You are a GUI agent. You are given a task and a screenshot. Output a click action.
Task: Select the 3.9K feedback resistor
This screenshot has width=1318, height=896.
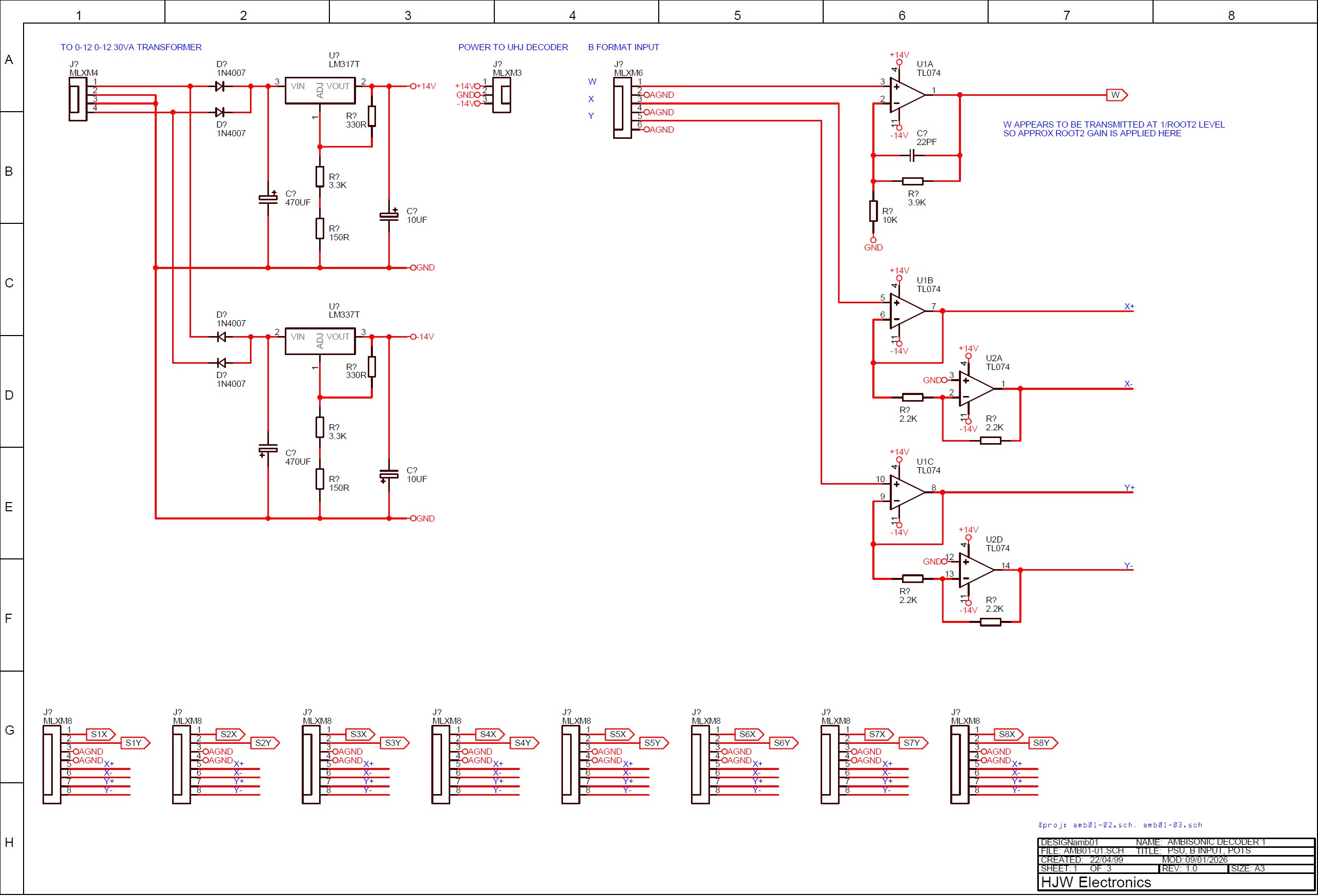912,181
